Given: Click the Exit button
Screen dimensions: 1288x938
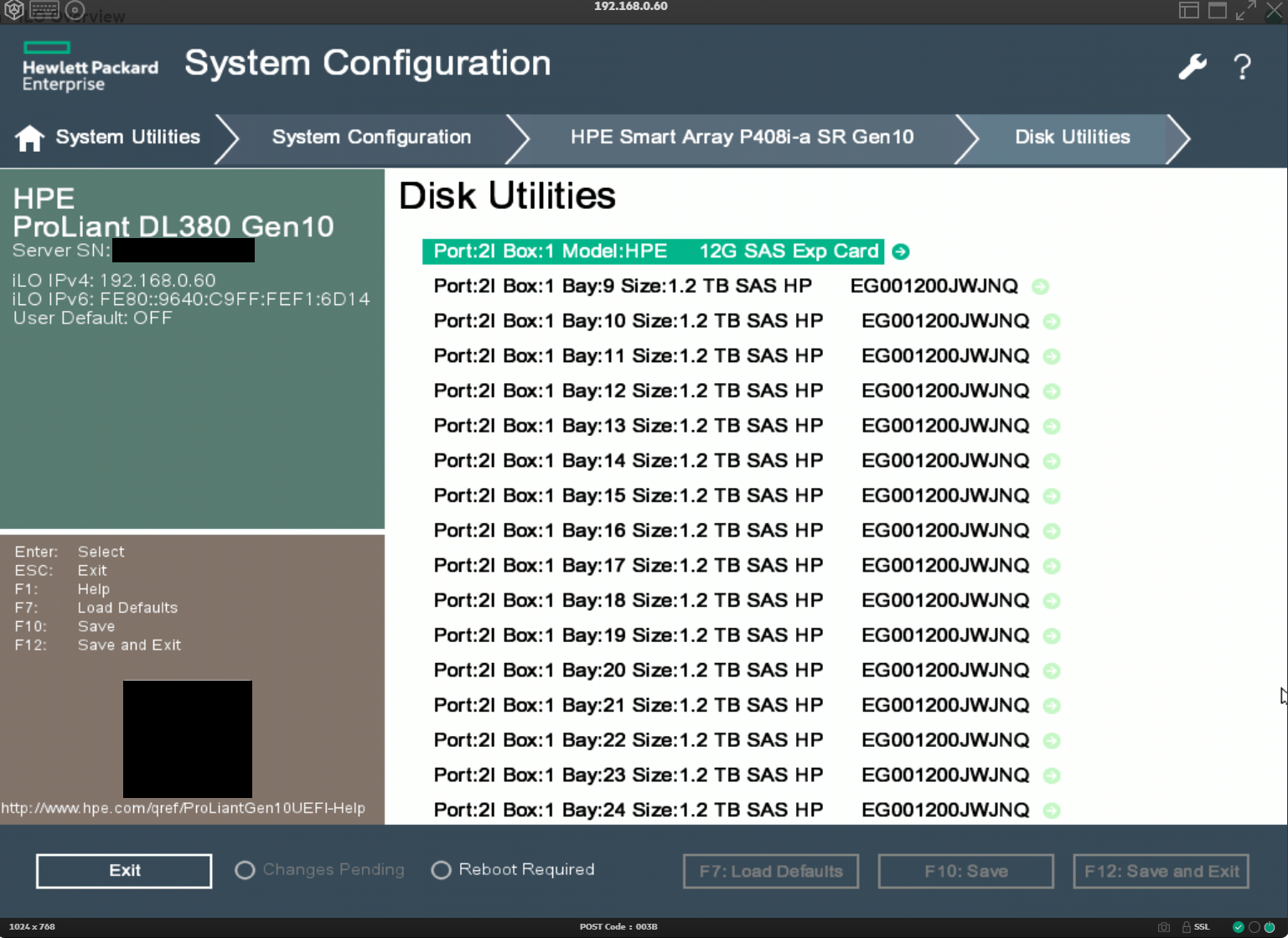Looking at the screenshot, I should click(124, 871).
